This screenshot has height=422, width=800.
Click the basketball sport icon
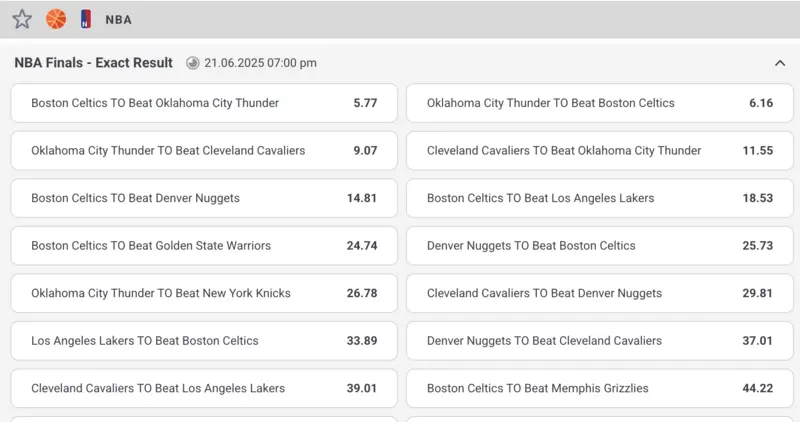coord(55,19)
